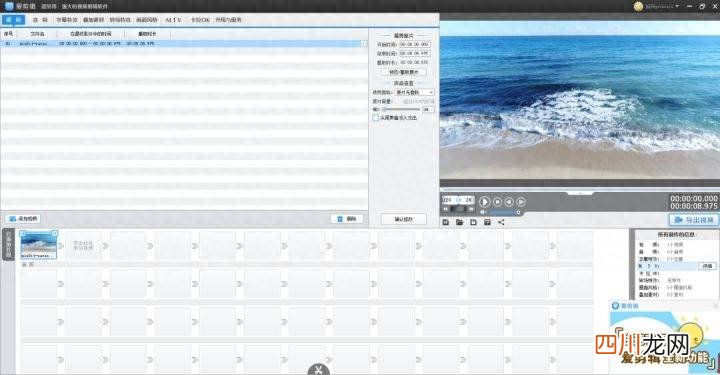Open the 视频 (Video) tab

14,20
